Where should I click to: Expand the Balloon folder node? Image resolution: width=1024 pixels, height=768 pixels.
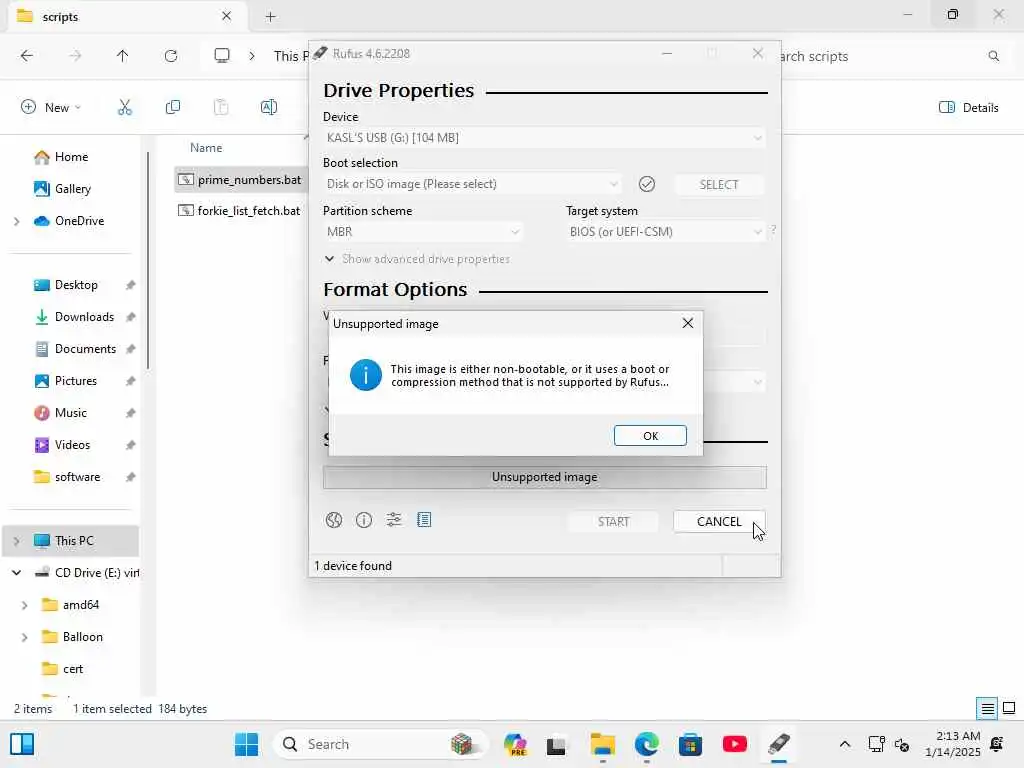pyautogui.click(x=25, y=637)
